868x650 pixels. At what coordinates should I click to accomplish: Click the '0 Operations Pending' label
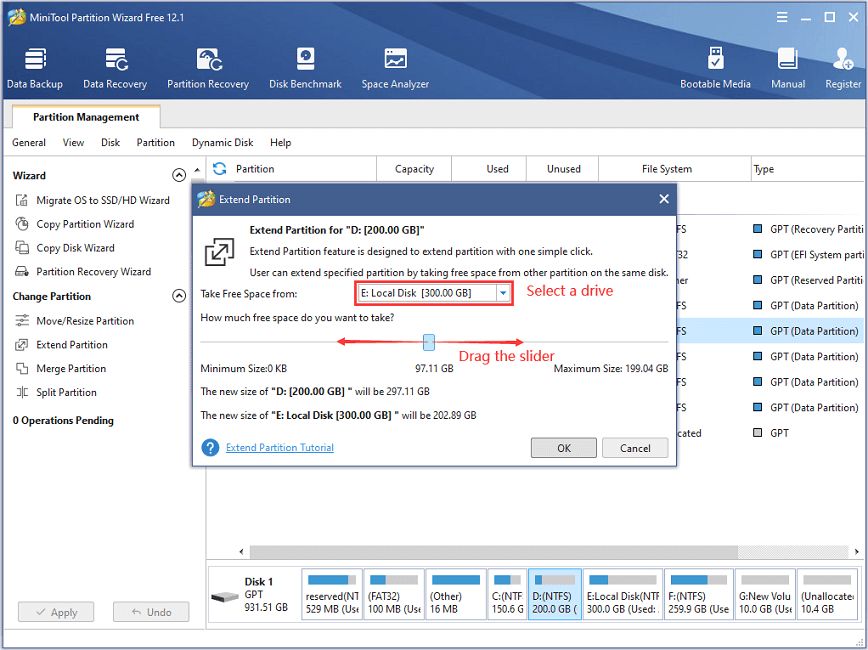click(x=63, y=420)
